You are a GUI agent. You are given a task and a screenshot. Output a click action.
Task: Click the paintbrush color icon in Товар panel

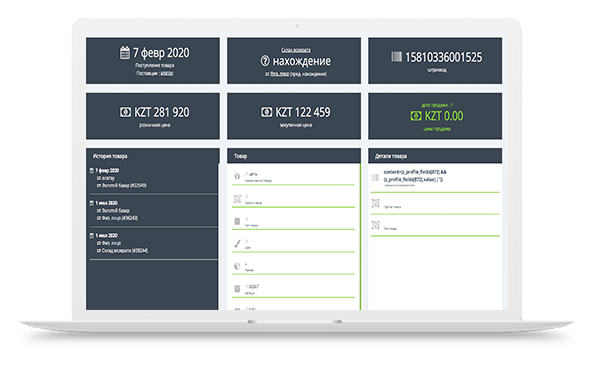click(237, 244)
